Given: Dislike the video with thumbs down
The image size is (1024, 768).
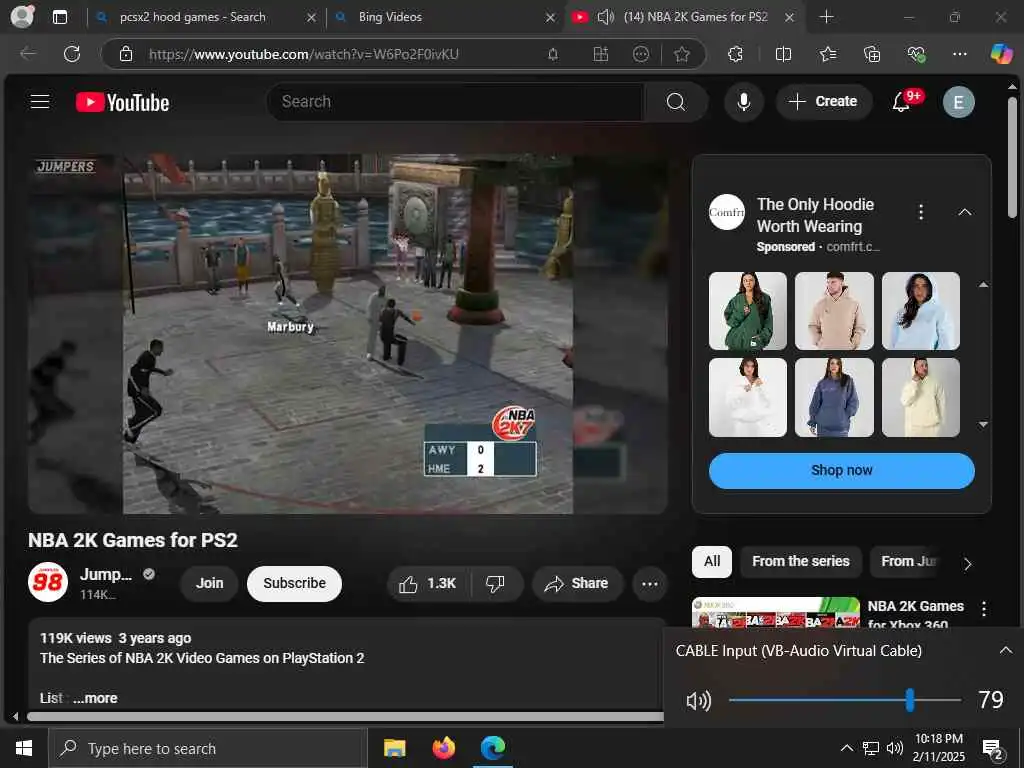Looking at the screenshot, I should (495, 583).
